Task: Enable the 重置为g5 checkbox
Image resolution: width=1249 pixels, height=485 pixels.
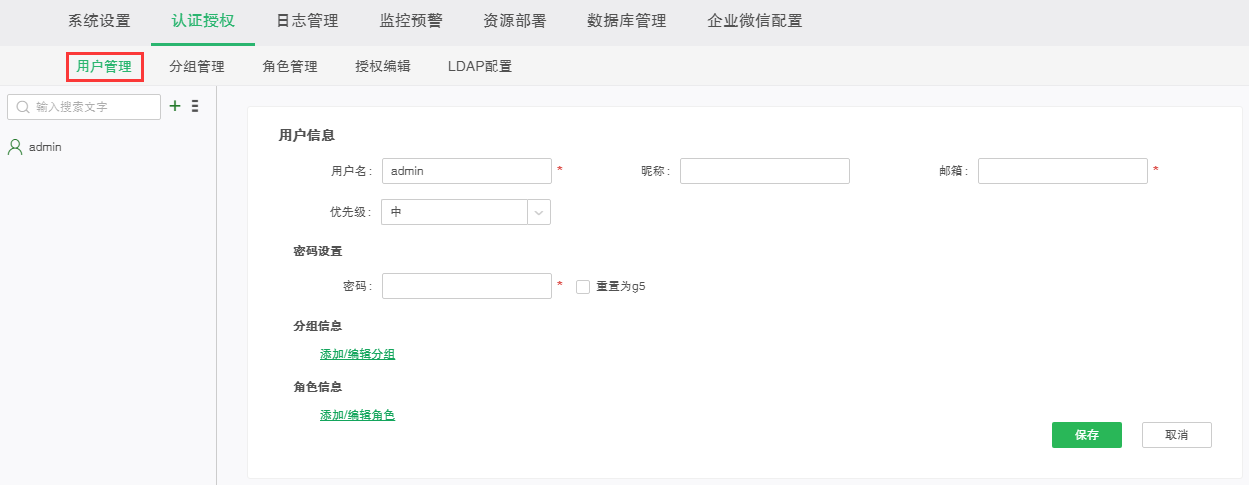Action: tap(583, 287)
